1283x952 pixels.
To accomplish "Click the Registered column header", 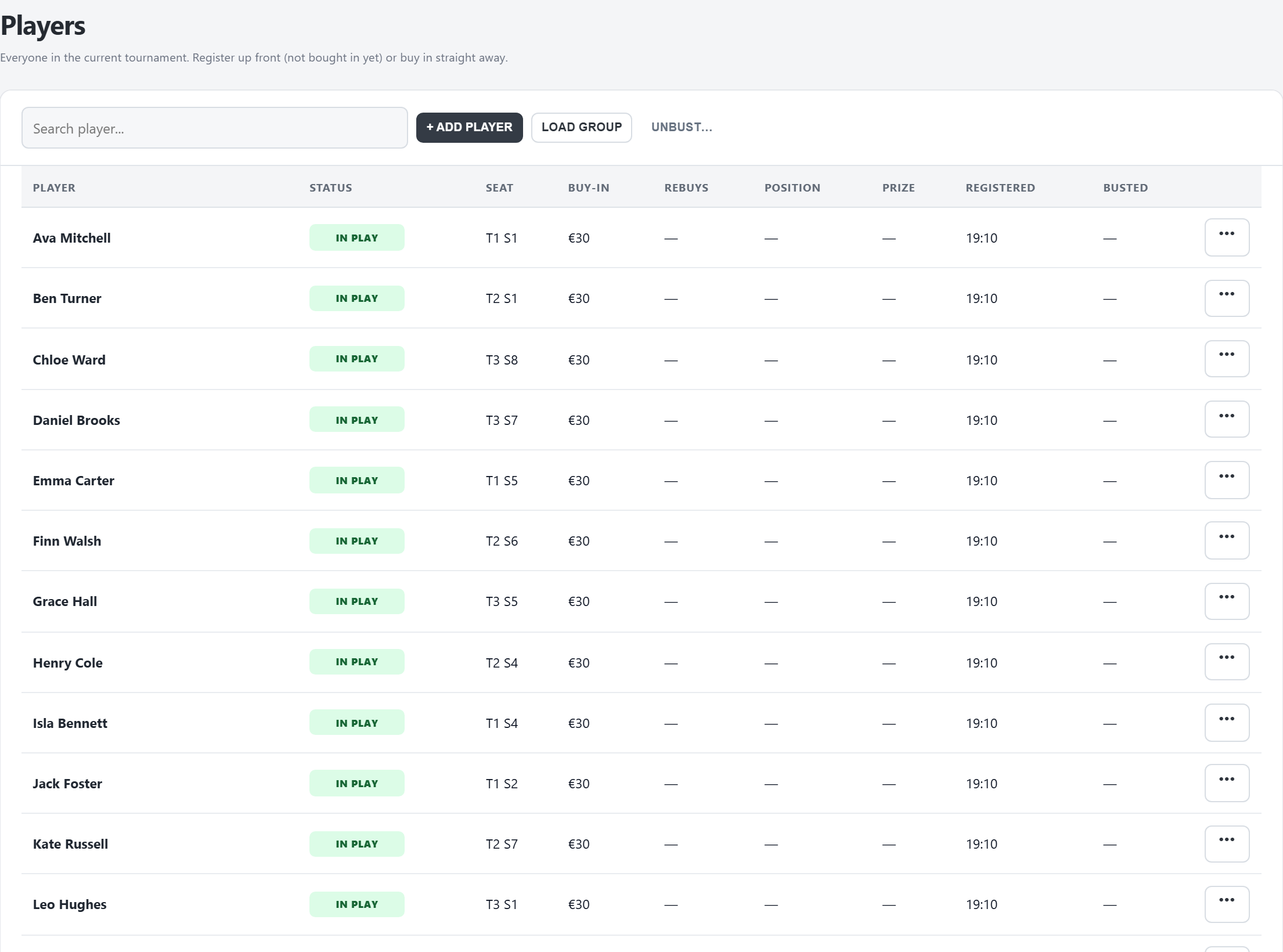I will 1000,187.
